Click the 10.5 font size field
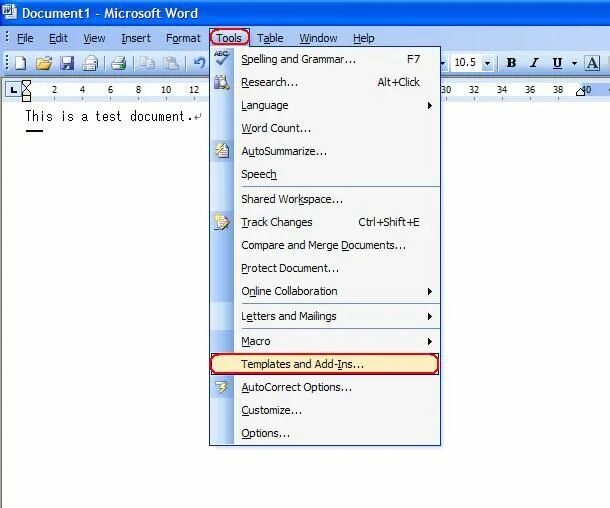 tap(466, 63)
